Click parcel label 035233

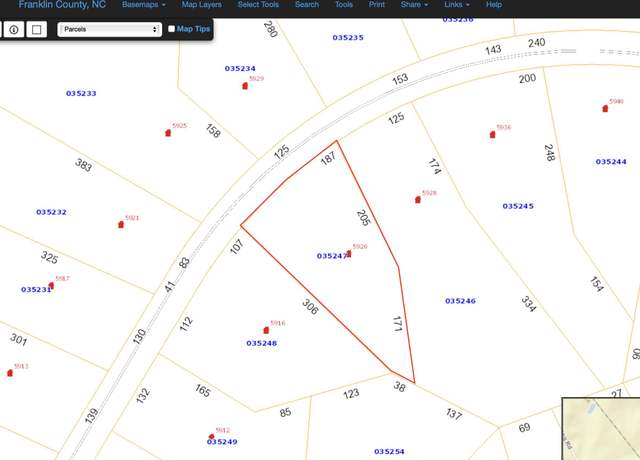click(x=81, y=93)
